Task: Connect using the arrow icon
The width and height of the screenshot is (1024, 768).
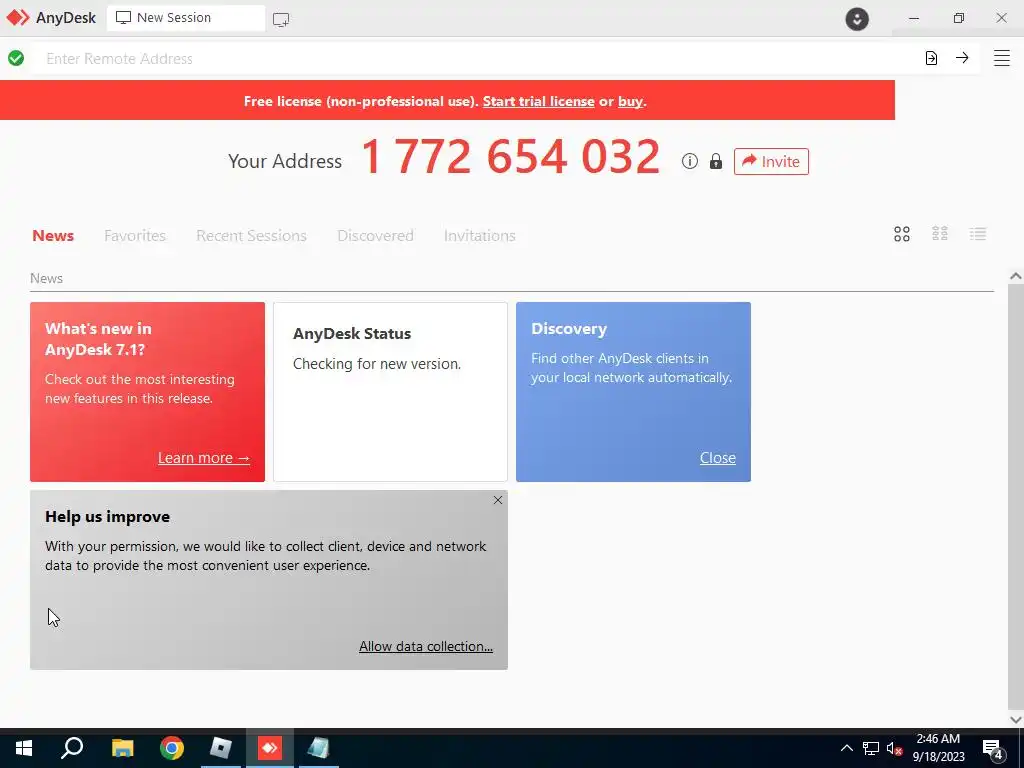Action: (x=962, y=57)
